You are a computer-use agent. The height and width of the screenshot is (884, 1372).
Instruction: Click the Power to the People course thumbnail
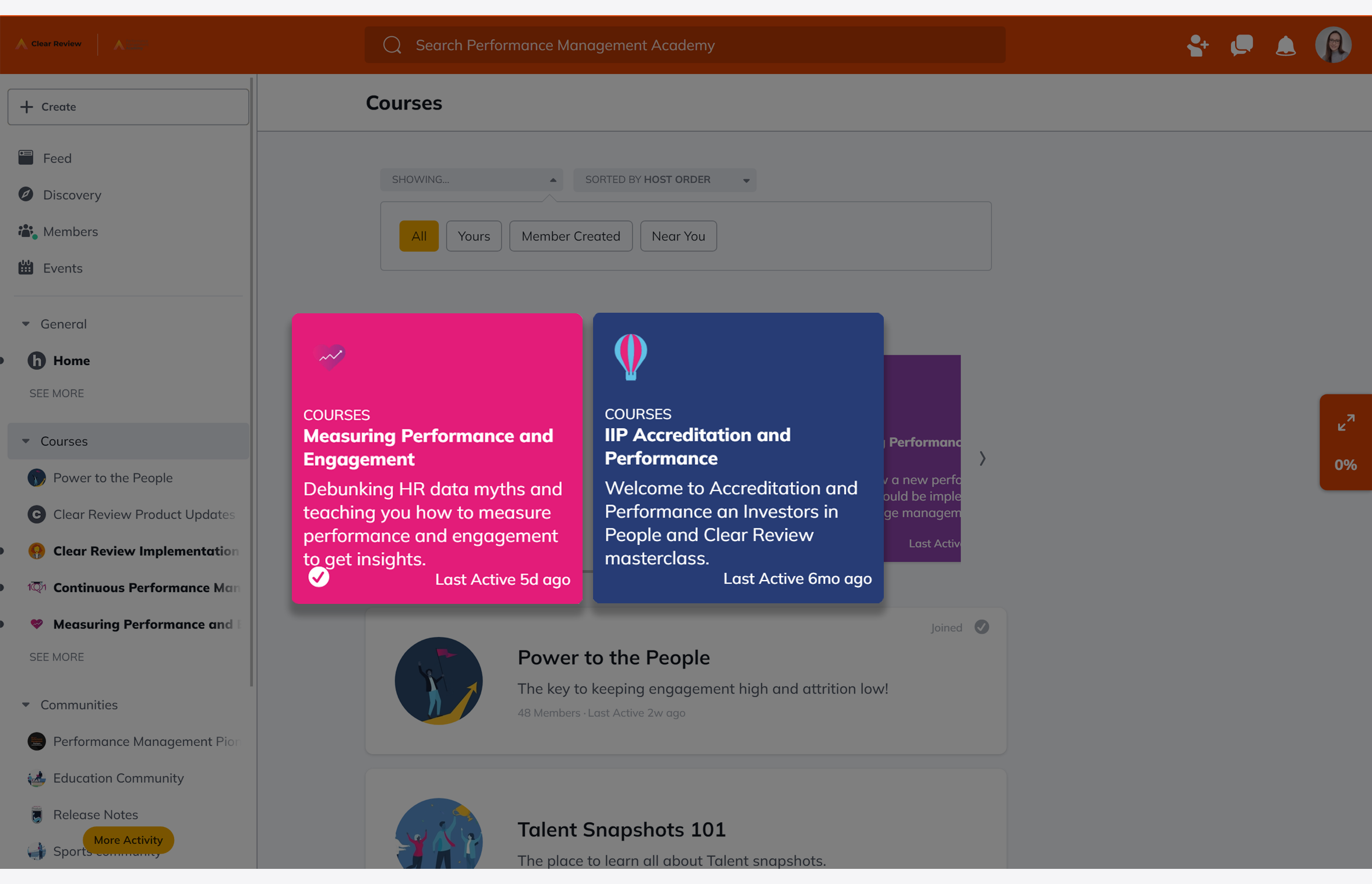click(439, 681)
